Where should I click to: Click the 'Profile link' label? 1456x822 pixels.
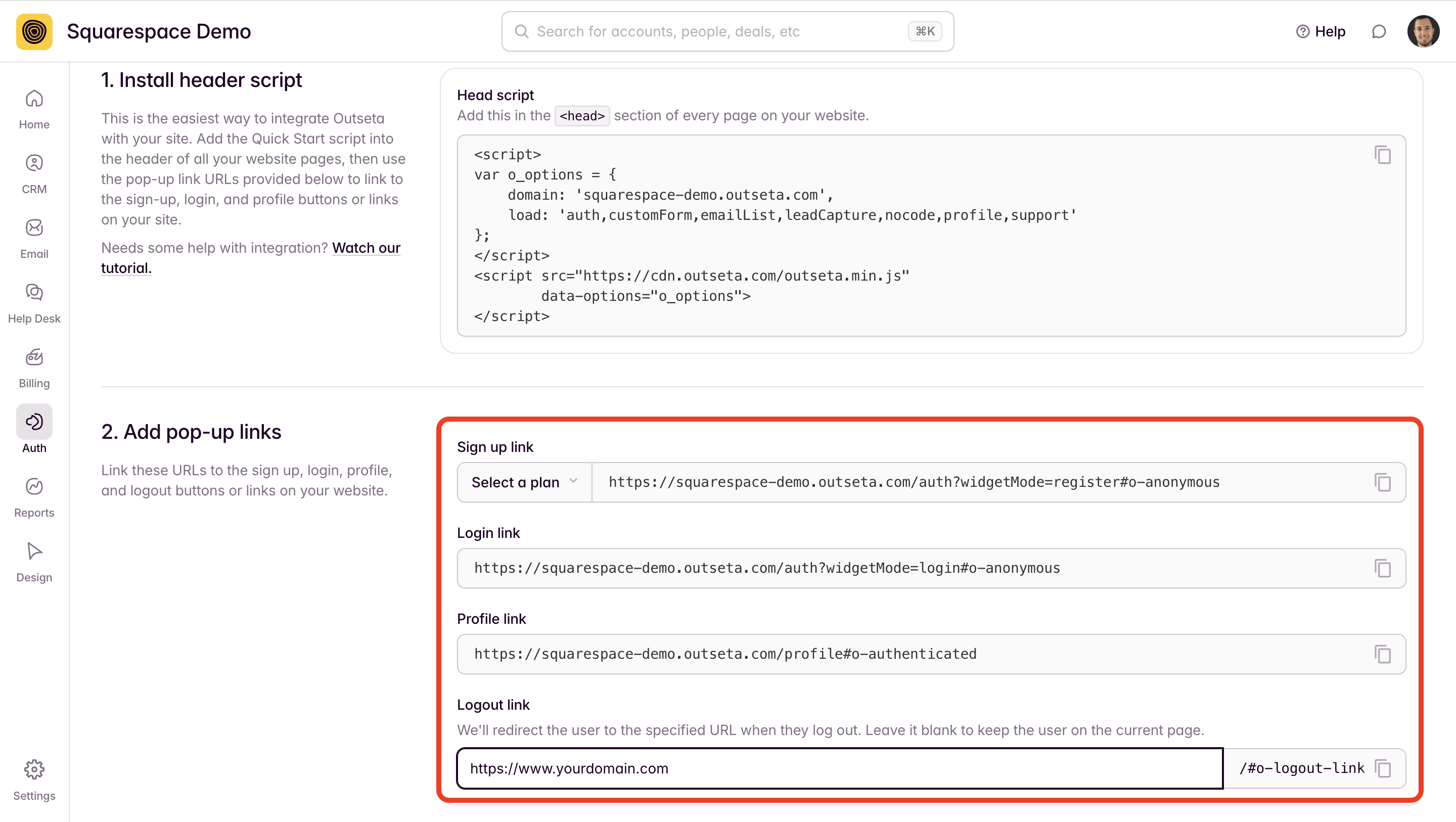(x=491, y=619)
